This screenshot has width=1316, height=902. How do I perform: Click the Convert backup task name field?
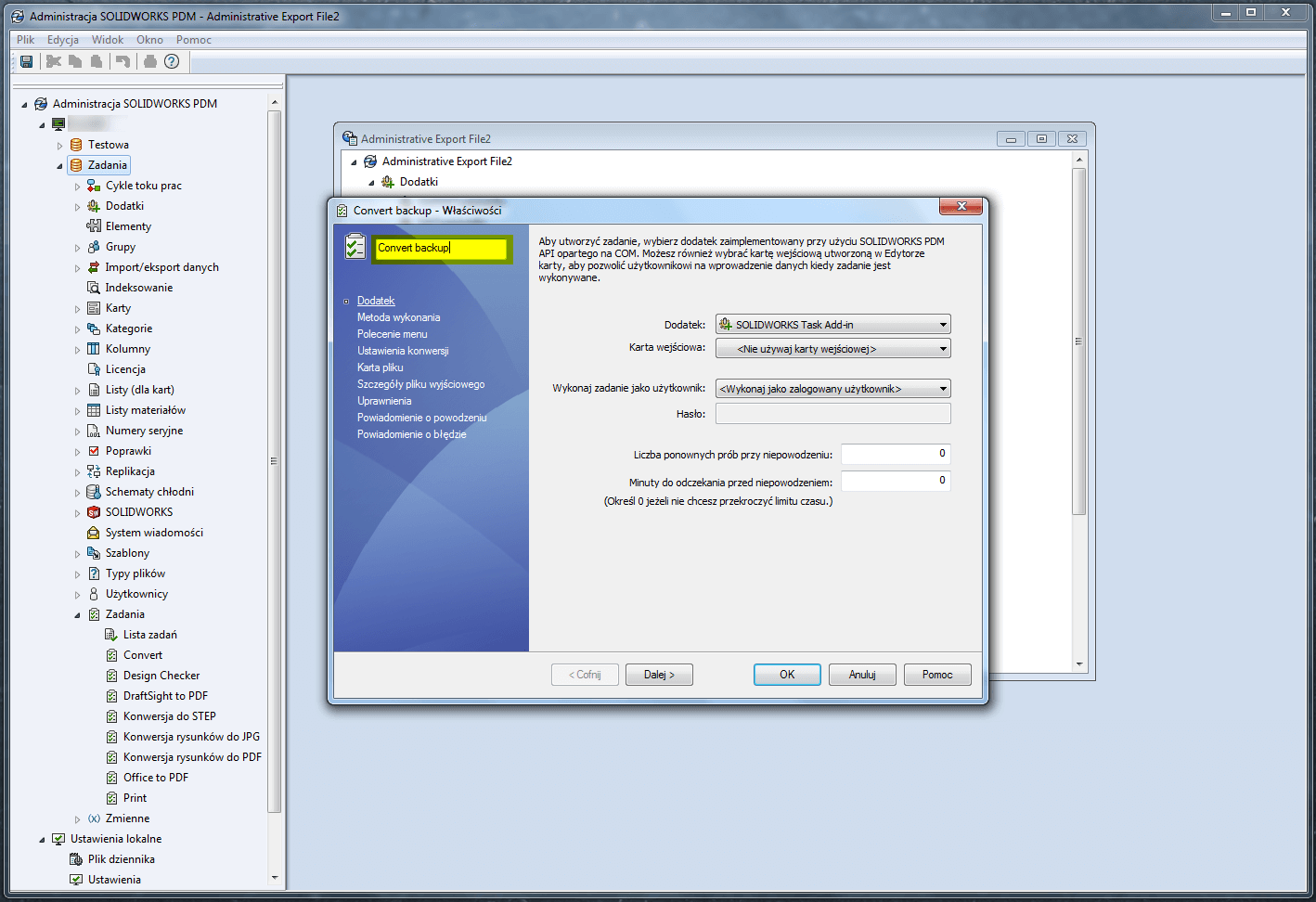[x=441, y=248]
